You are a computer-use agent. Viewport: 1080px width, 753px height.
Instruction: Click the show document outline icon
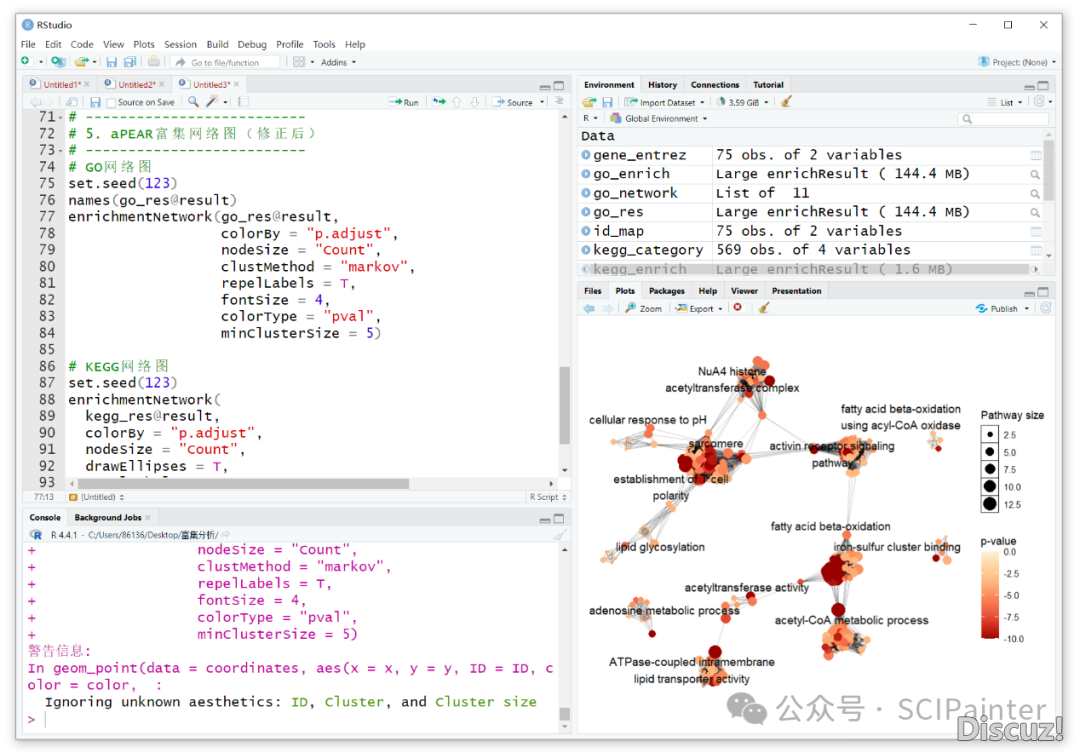[559, 101]
